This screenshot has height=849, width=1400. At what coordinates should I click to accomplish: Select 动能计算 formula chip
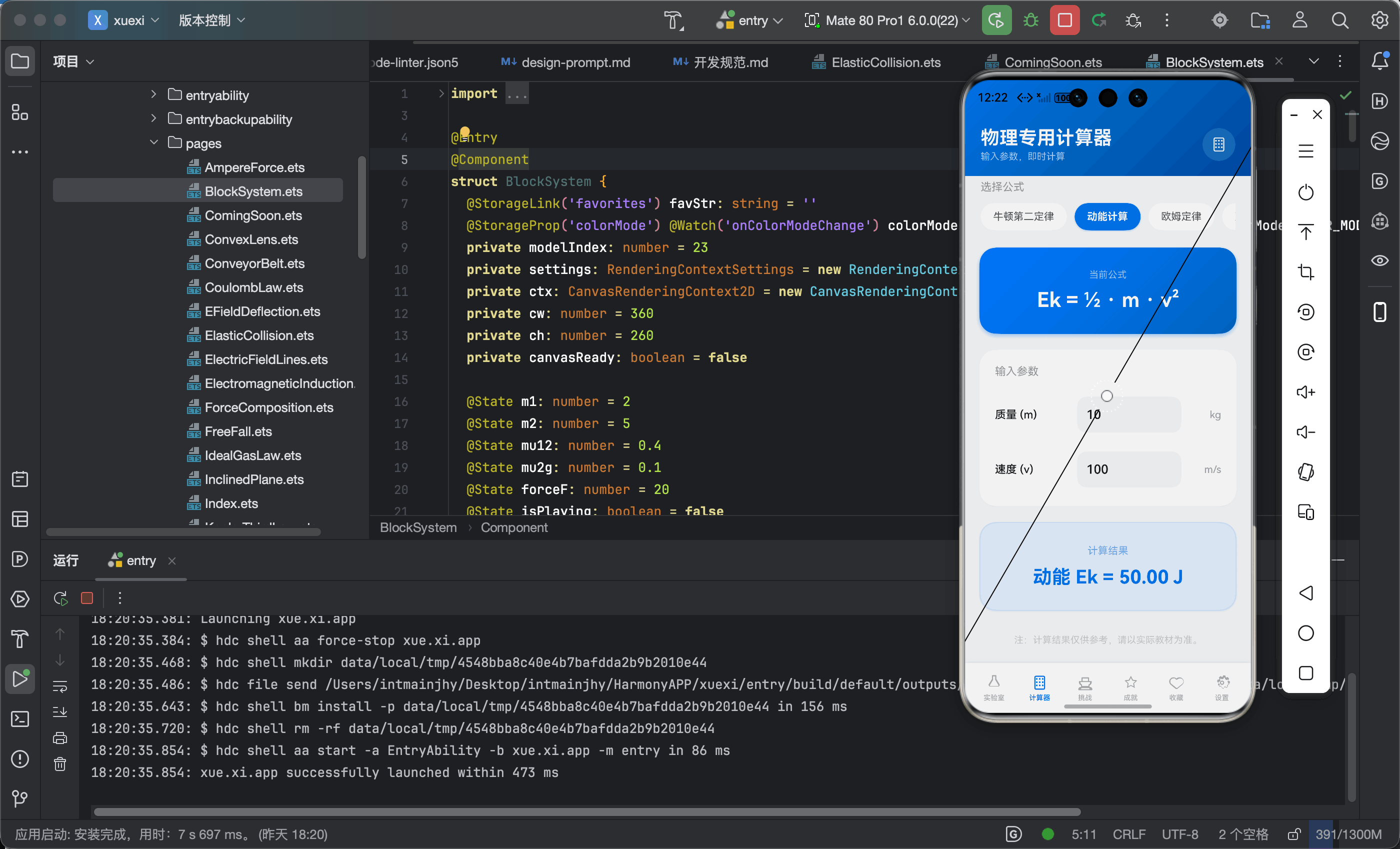[1107, 216]
